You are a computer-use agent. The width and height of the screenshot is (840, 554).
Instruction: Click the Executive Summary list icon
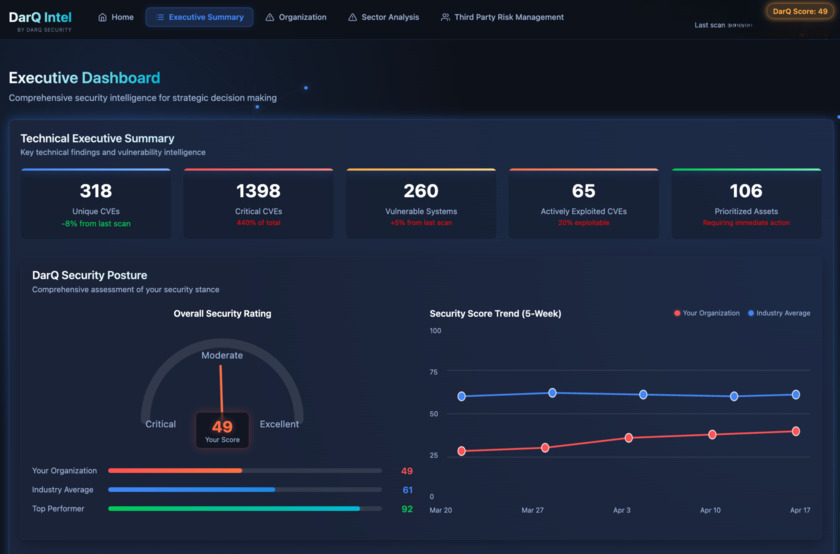coord(160,17)
